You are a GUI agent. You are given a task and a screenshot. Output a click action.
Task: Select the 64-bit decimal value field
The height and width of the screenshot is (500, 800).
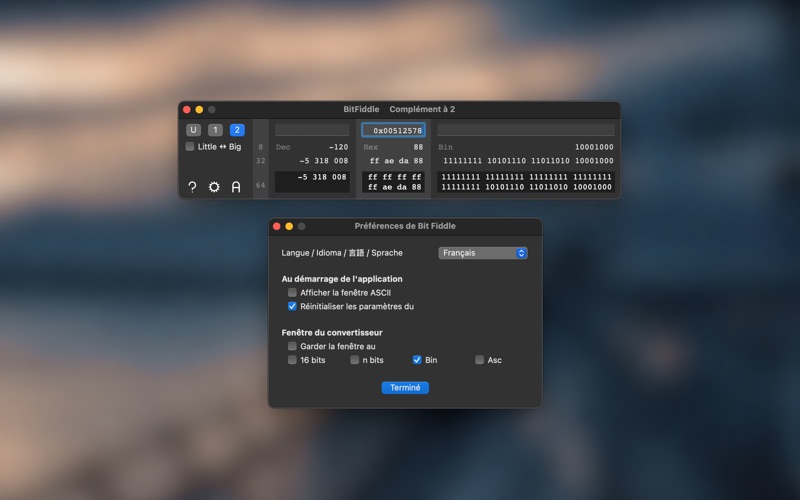pos(312,182)
